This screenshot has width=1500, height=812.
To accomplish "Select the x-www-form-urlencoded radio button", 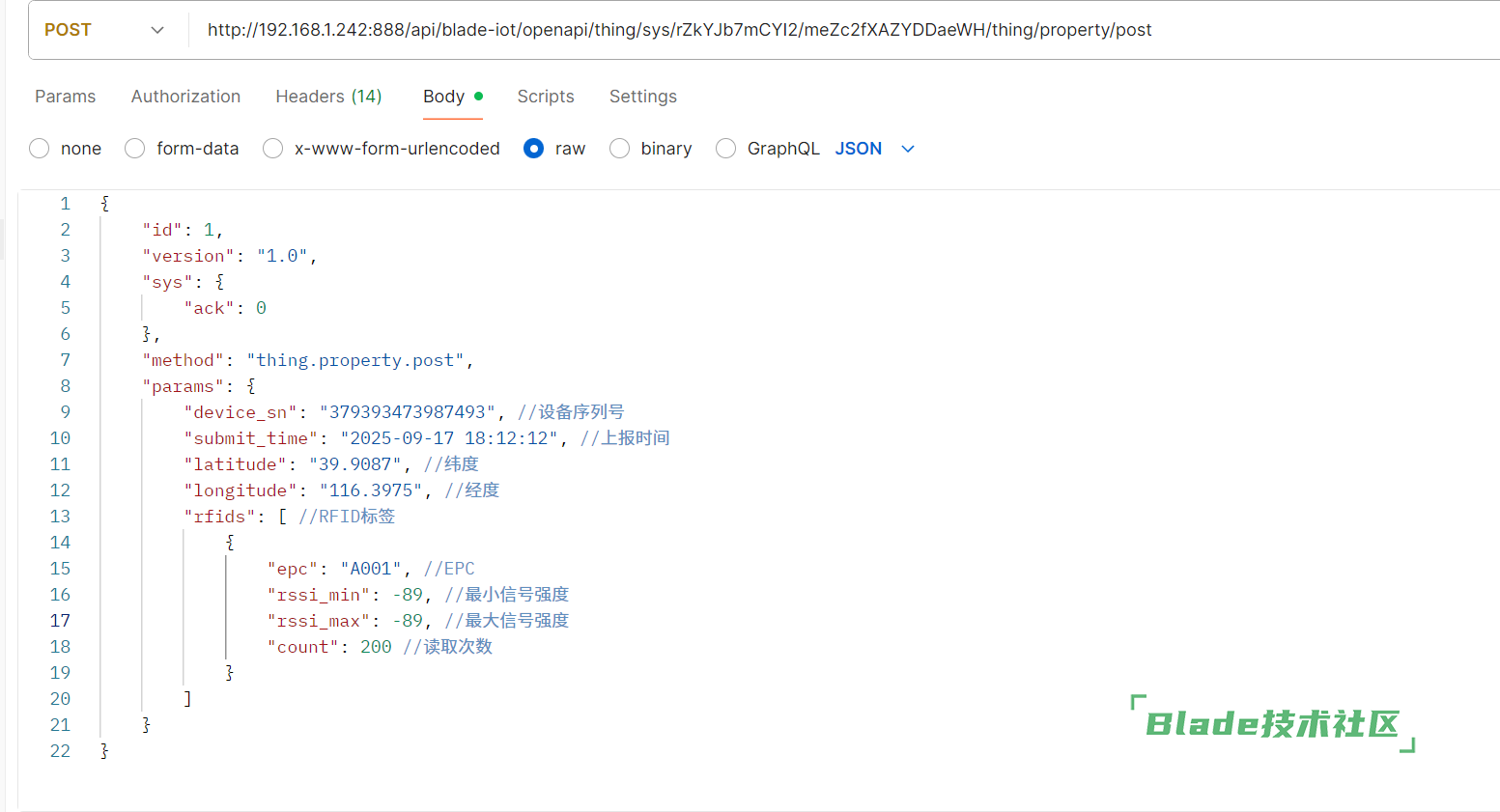I will point(273,149).
